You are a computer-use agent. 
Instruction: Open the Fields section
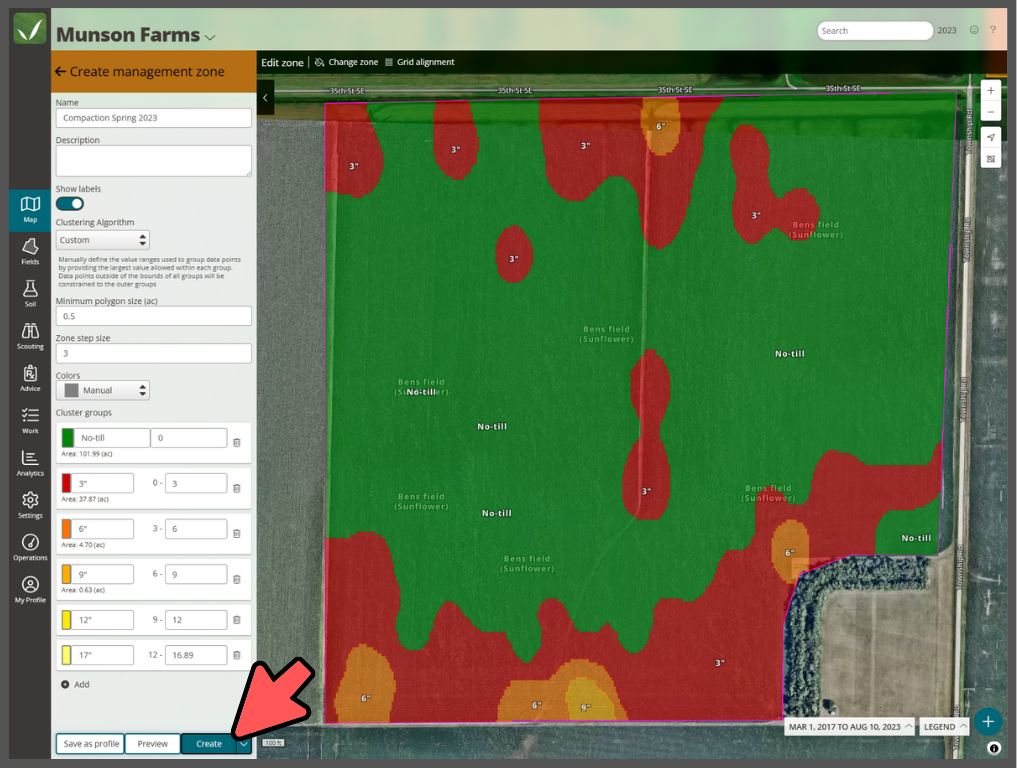[x=30, y=252]
